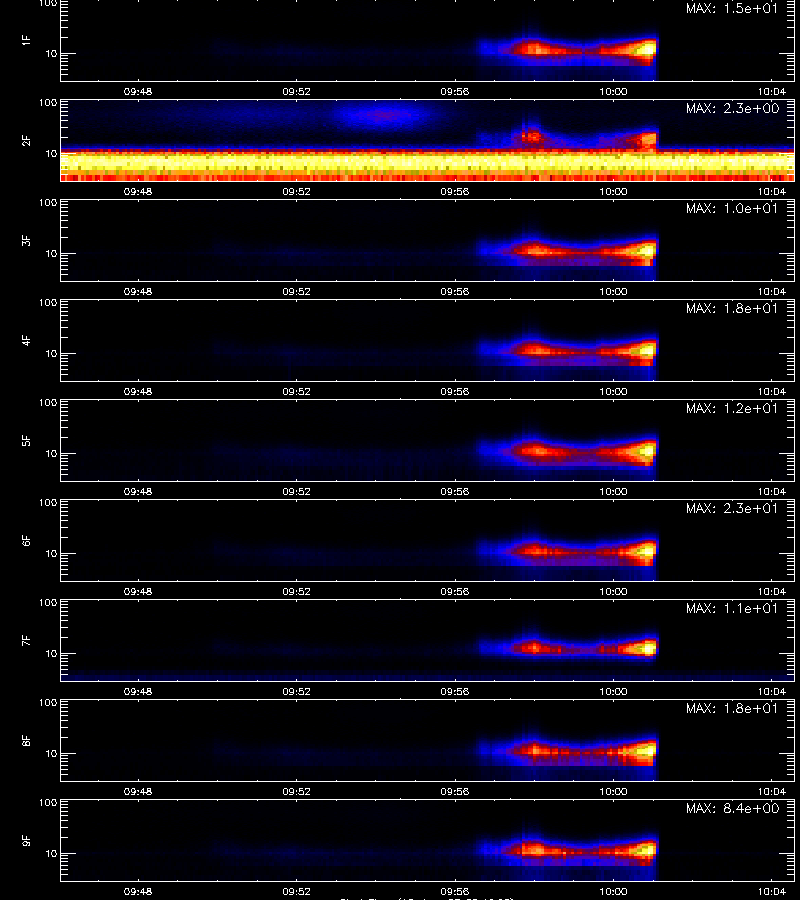The image size is (800, 900).
Task: Click the 10:04 time label below panel 1F
Action: 772,92
